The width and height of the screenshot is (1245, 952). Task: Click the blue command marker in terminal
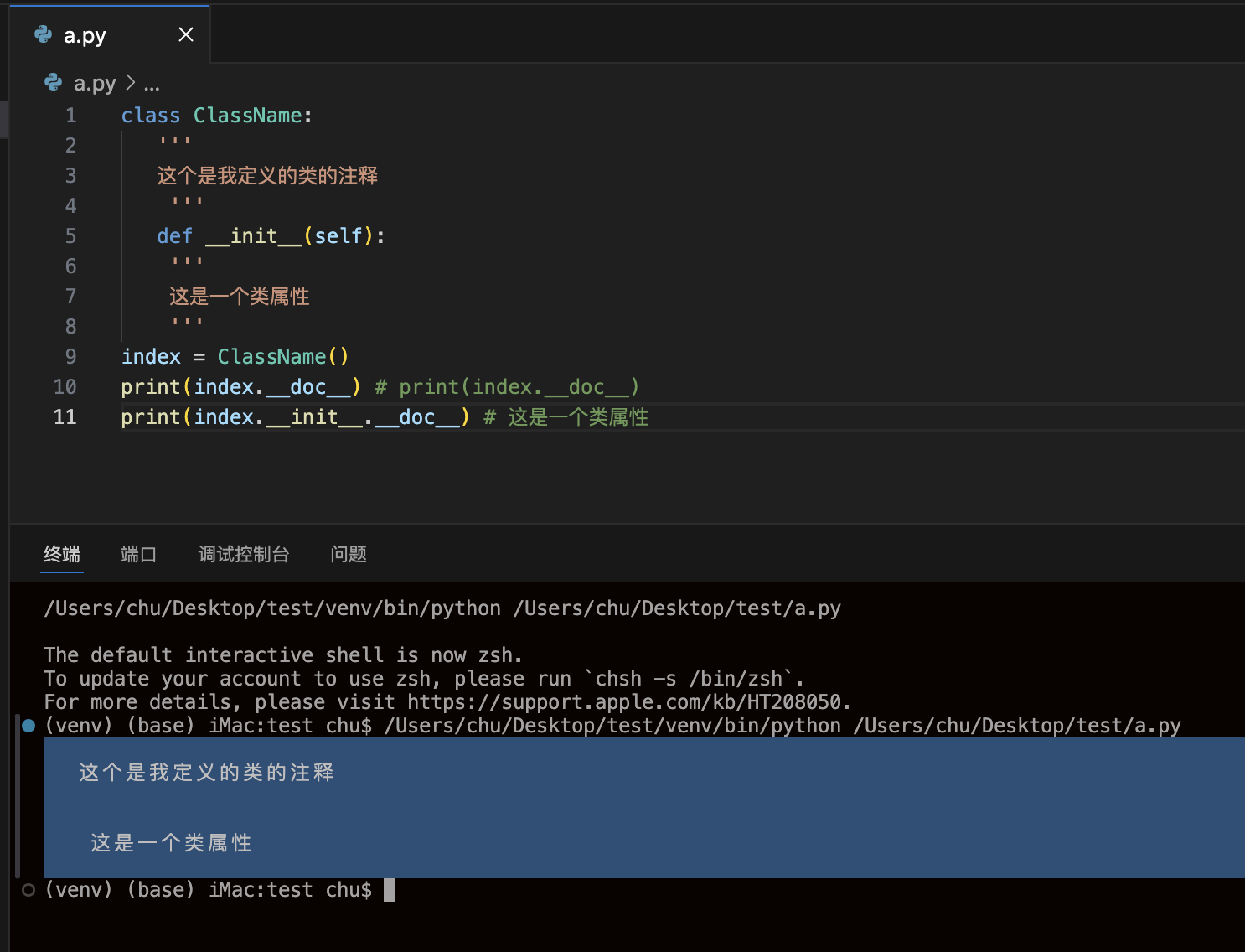click(28, 726)
